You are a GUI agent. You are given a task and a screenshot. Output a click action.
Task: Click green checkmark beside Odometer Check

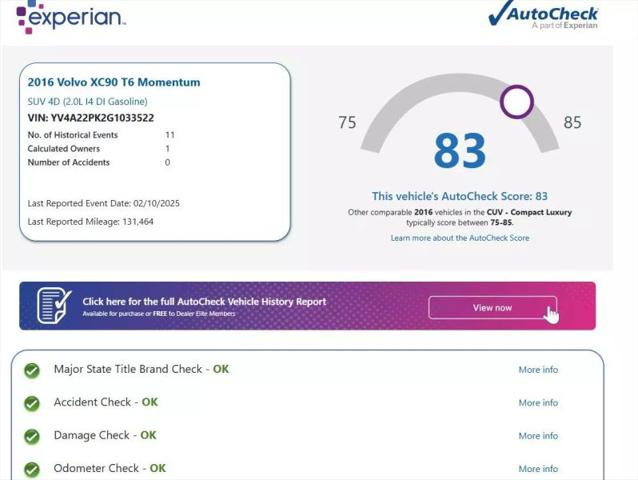point(32,469)
